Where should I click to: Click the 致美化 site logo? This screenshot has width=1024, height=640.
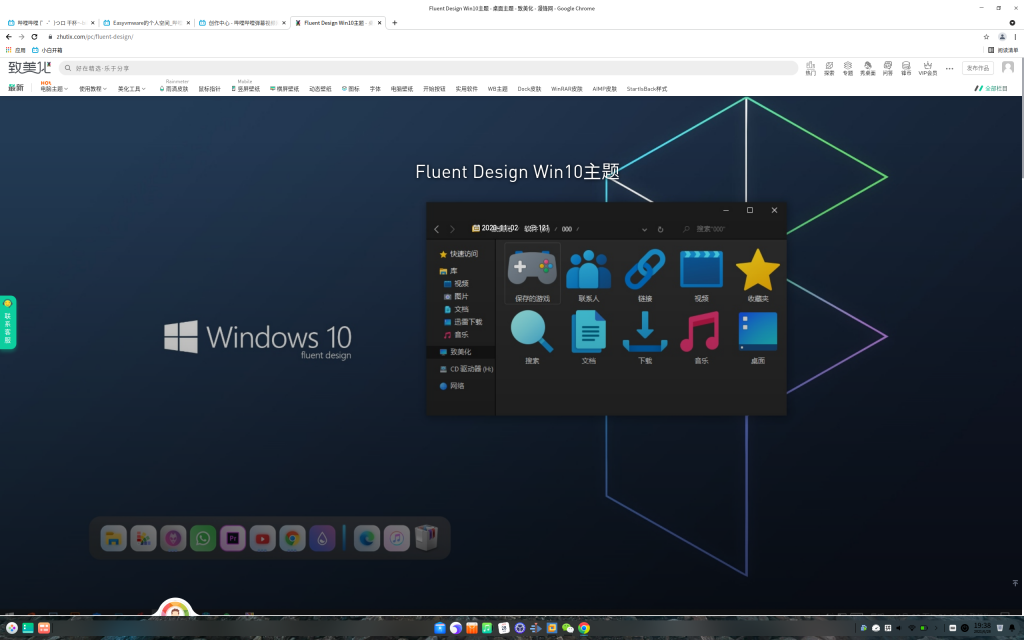29,67
